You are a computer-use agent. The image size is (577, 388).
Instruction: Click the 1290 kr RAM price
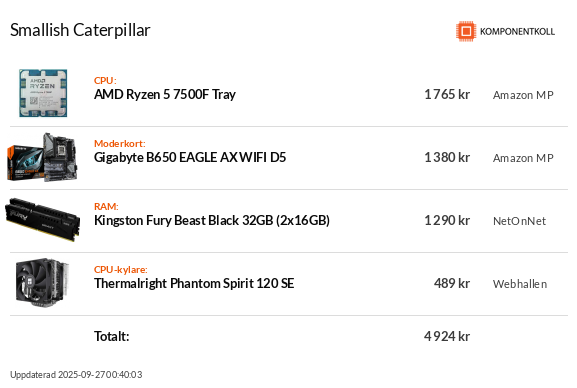(447, 221)
